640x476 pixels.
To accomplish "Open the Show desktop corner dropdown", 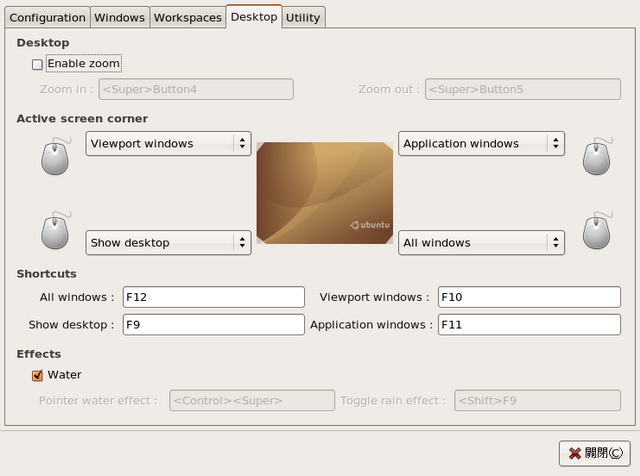I will coord(168,243).
